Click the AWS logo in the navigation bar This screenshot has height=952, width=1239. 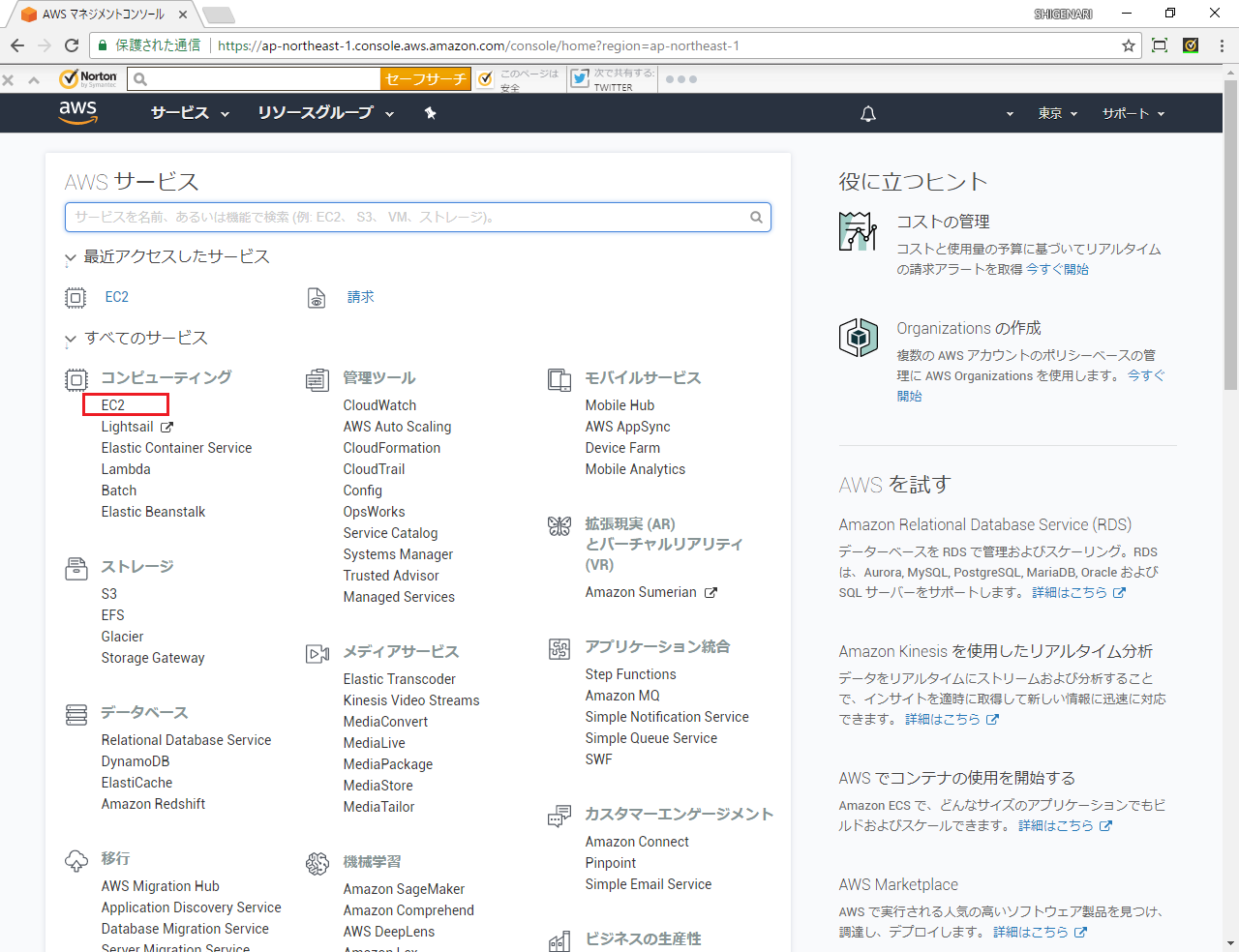click(x=77, y=112)
